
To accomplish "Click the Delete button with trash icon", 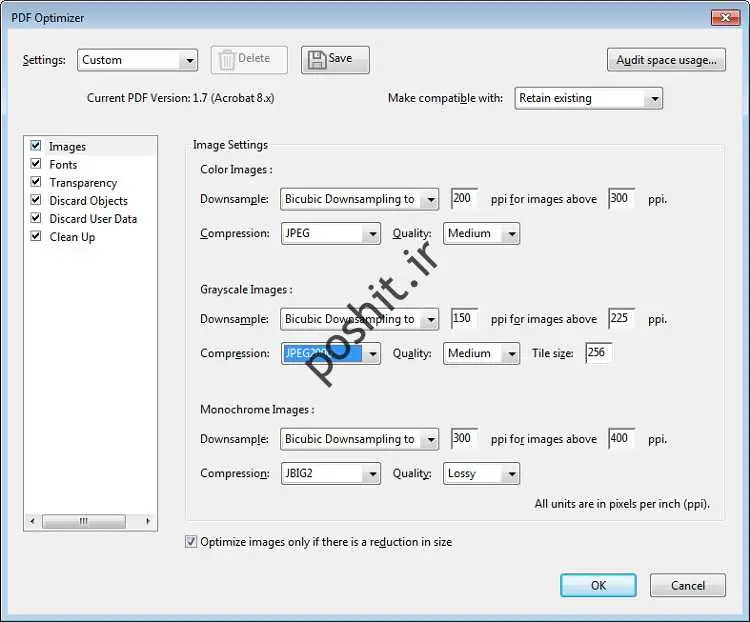I will tap(249, 59).
